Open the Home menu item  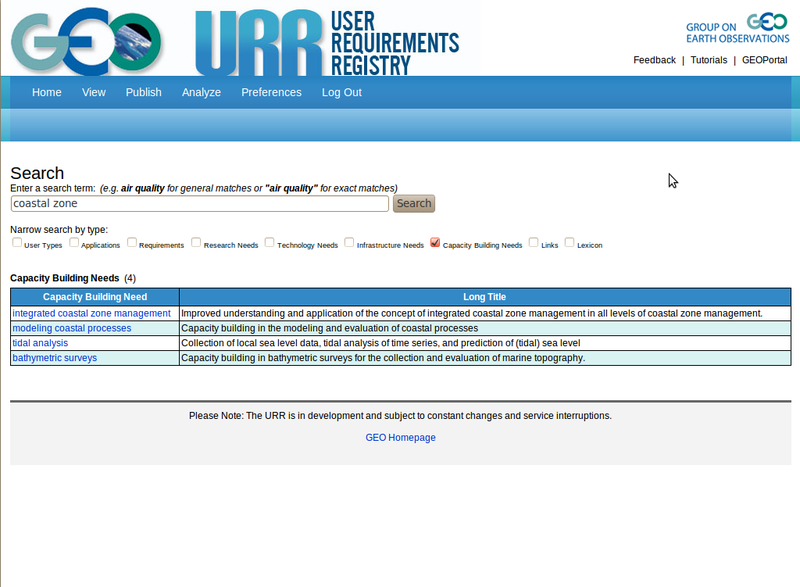(x=47, y=92)
